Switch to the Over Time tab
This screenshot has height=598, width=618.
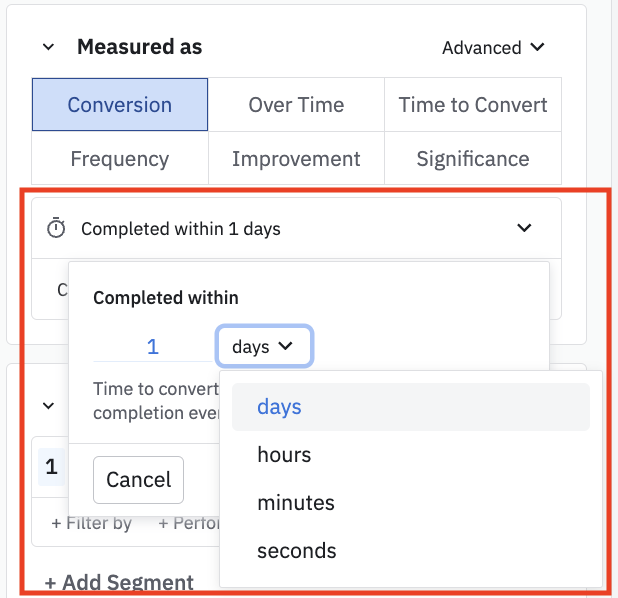tap(296, 105)
